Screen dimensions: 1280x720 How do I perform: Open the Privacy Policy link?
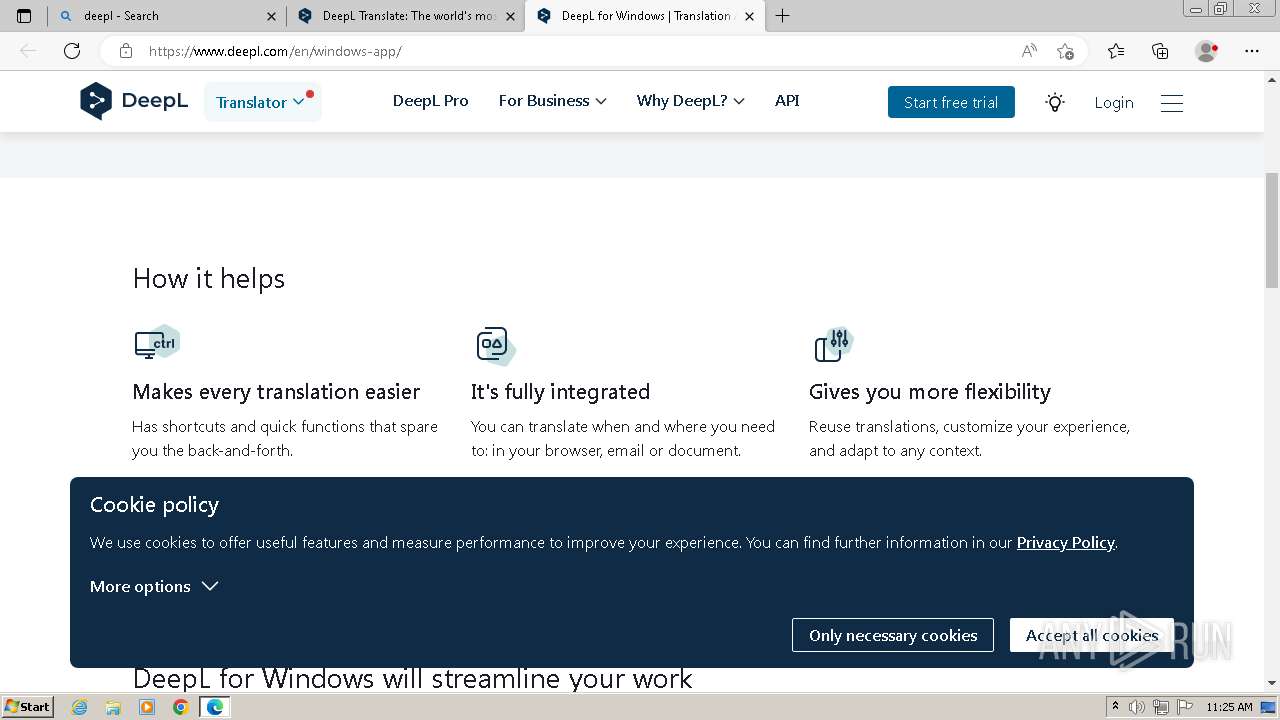pyautogui.click(x=1065, y=542)
